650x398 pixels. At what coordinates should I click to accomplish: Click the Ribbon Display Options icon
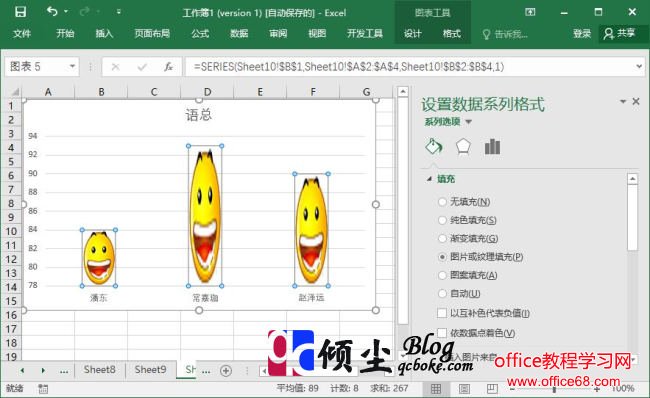[x=530, y=12]
